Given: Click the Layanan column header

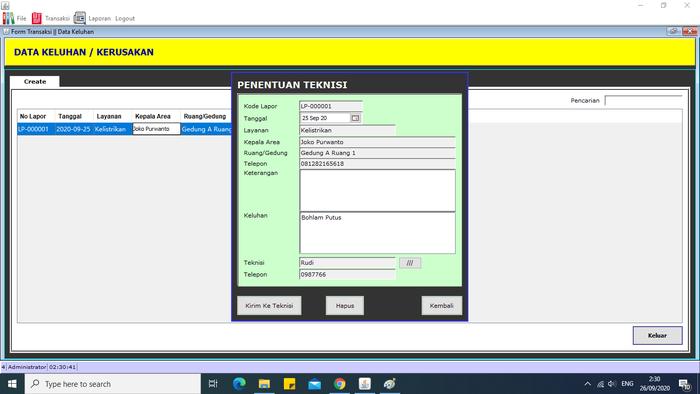Looking at the screenshot, I should coord(112,116).
